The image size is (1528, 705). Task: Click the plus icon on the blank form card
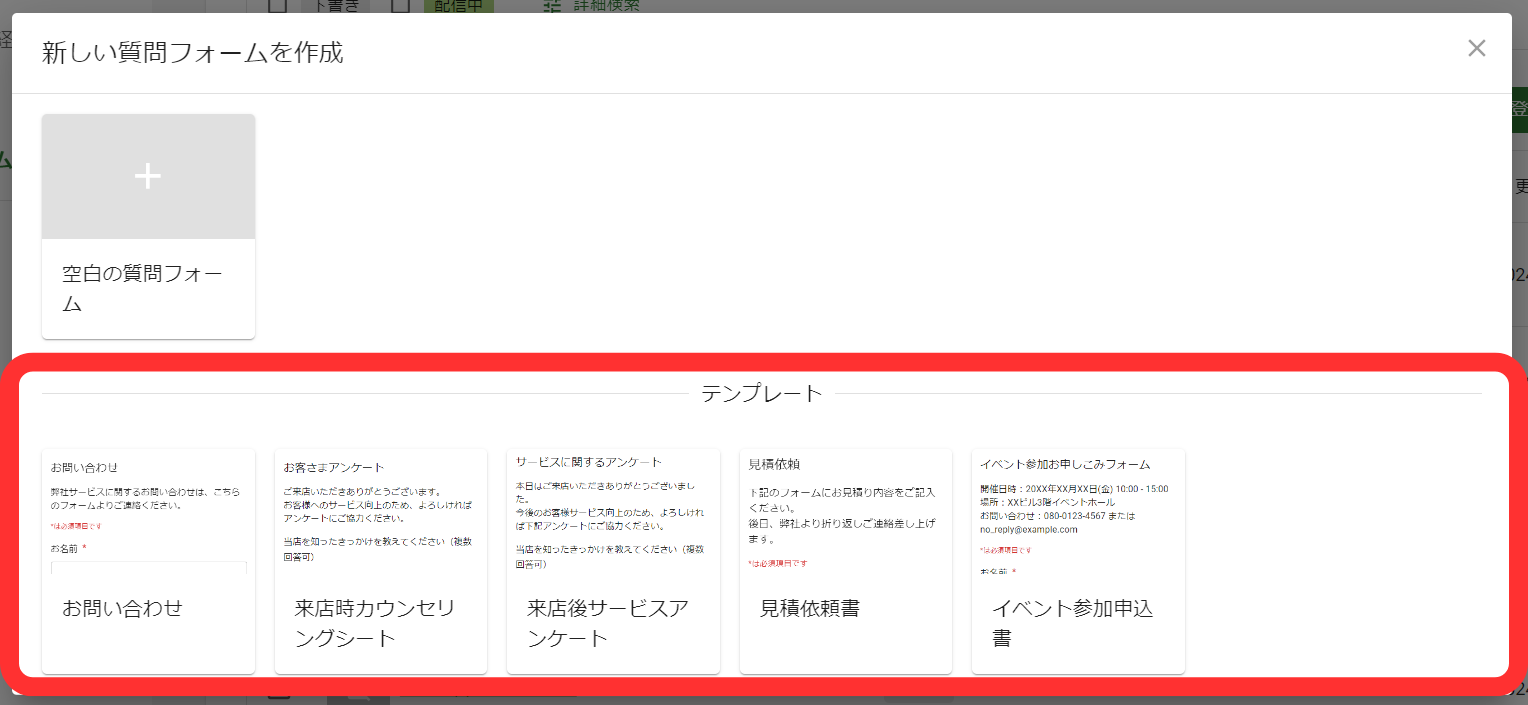148,176
